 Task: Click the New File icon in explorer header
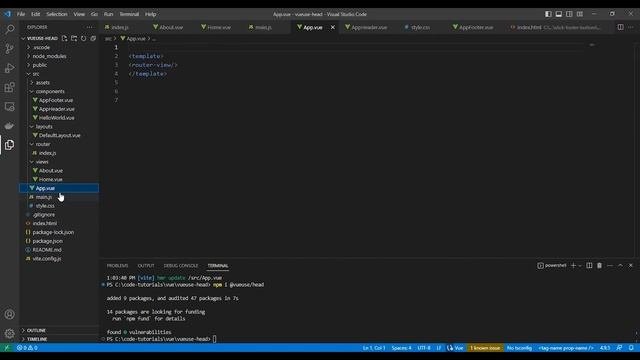coord(64,38)
